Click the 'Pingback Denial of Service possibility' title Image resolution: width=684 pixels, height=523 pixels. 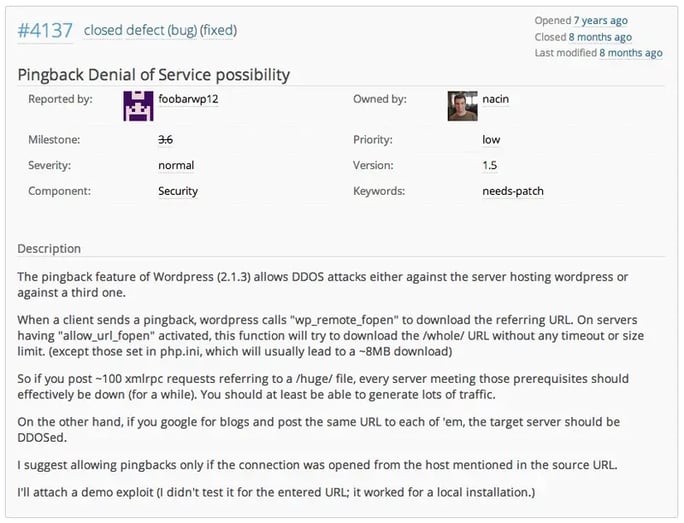154,75
